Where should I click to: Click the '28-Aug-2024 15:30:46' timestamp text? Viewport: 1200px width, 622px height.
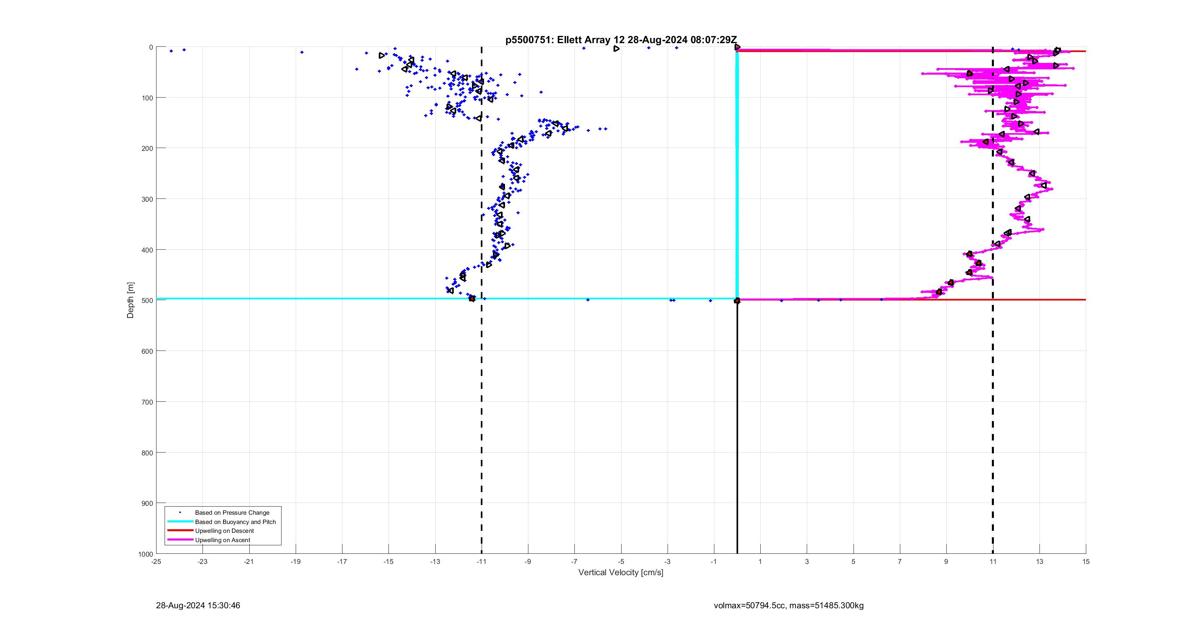click(x=198, y=605)
